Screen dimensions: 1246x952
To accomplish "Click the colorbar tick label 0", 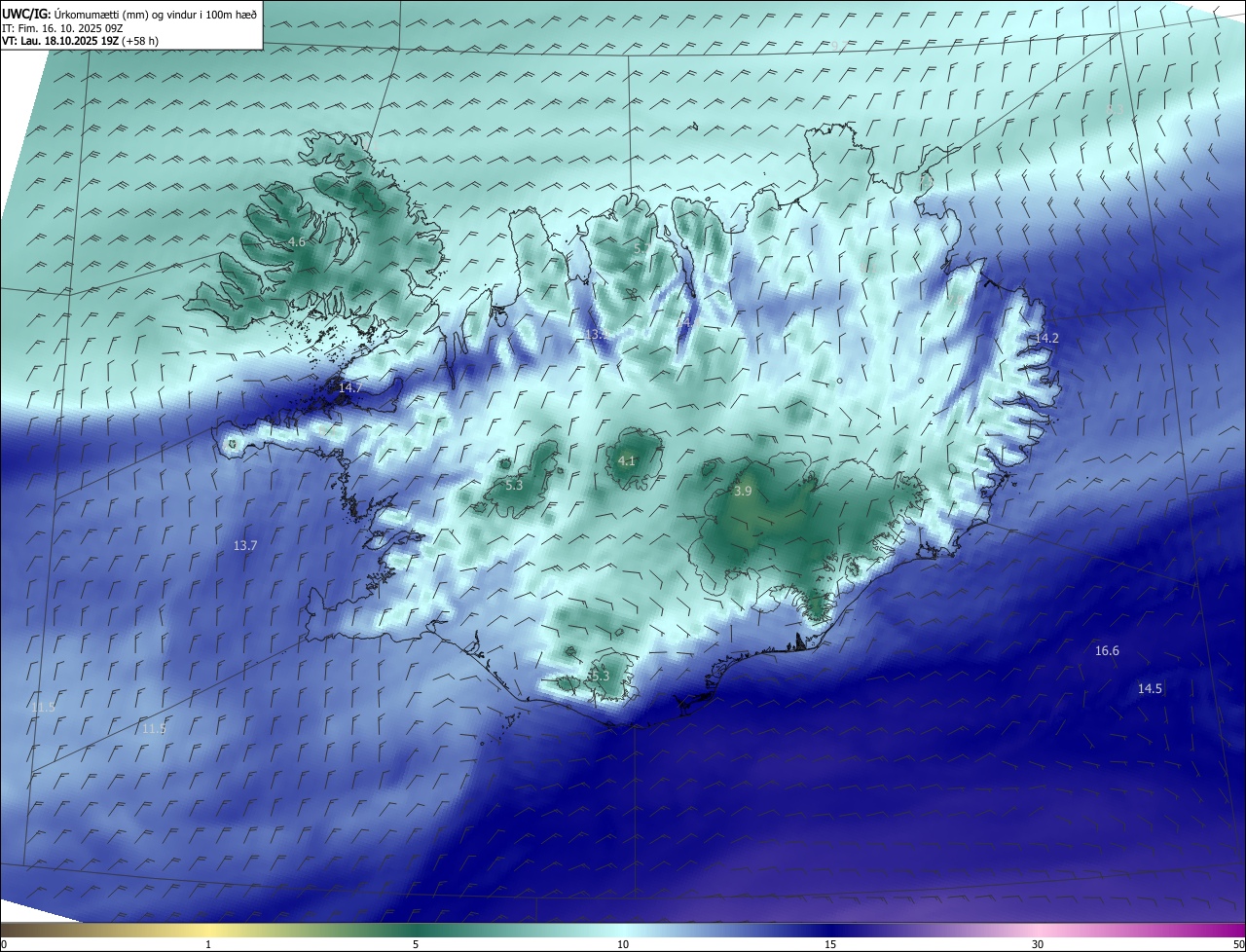I will click(x=4, y=944).
